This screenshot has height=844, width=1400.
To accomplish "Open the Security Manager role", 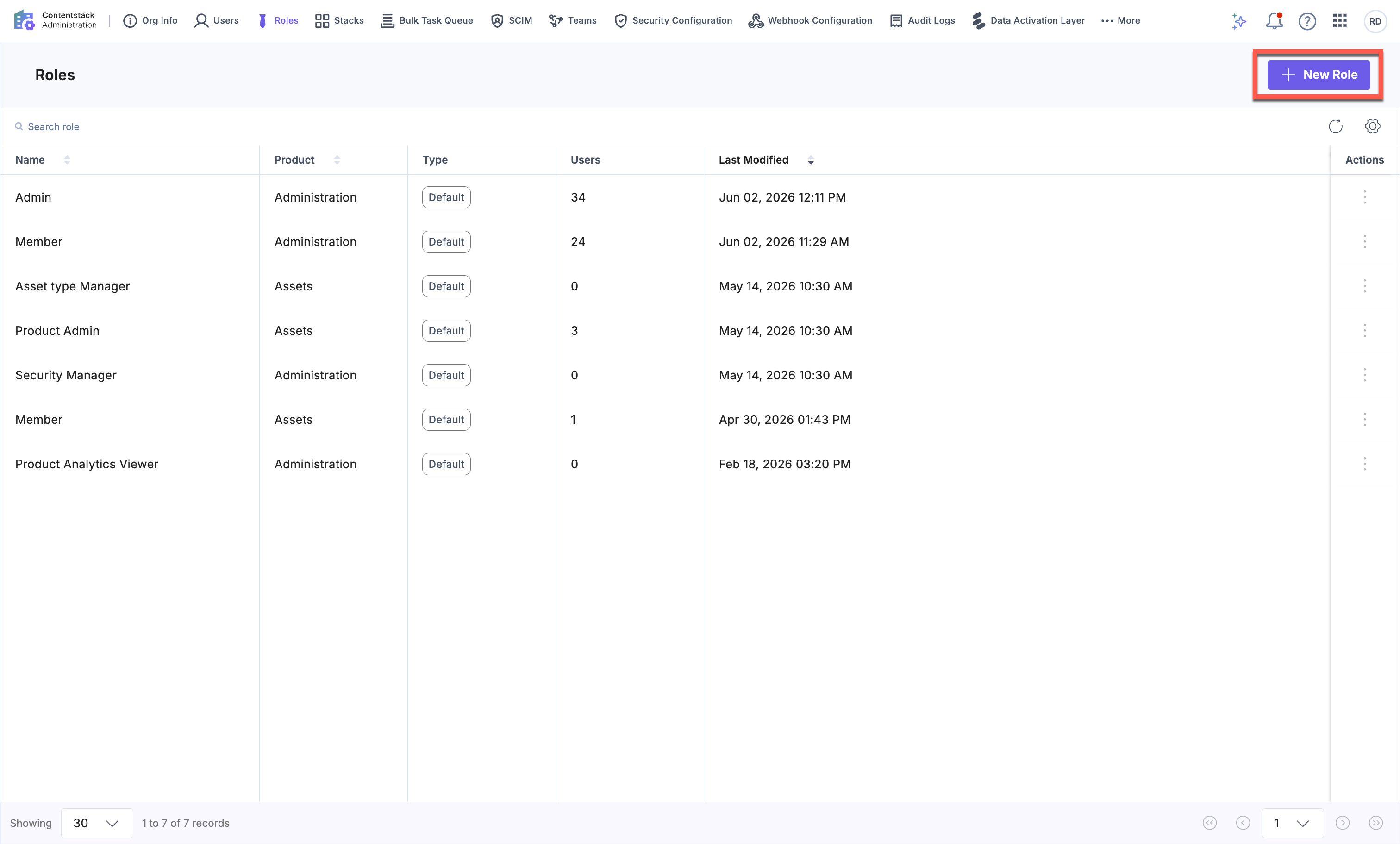I will [x=66, y=375].
